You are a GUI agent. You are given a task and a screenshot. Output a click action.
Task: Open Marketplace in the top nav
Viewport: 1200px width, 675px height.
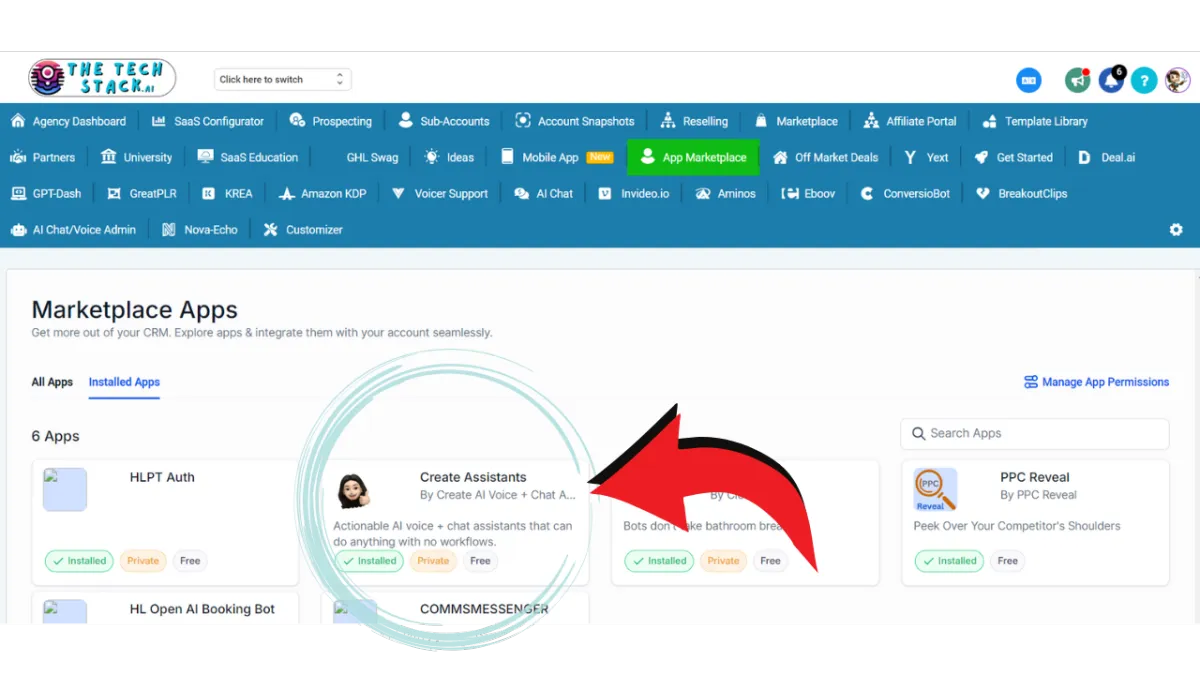[x=796, y=121]
